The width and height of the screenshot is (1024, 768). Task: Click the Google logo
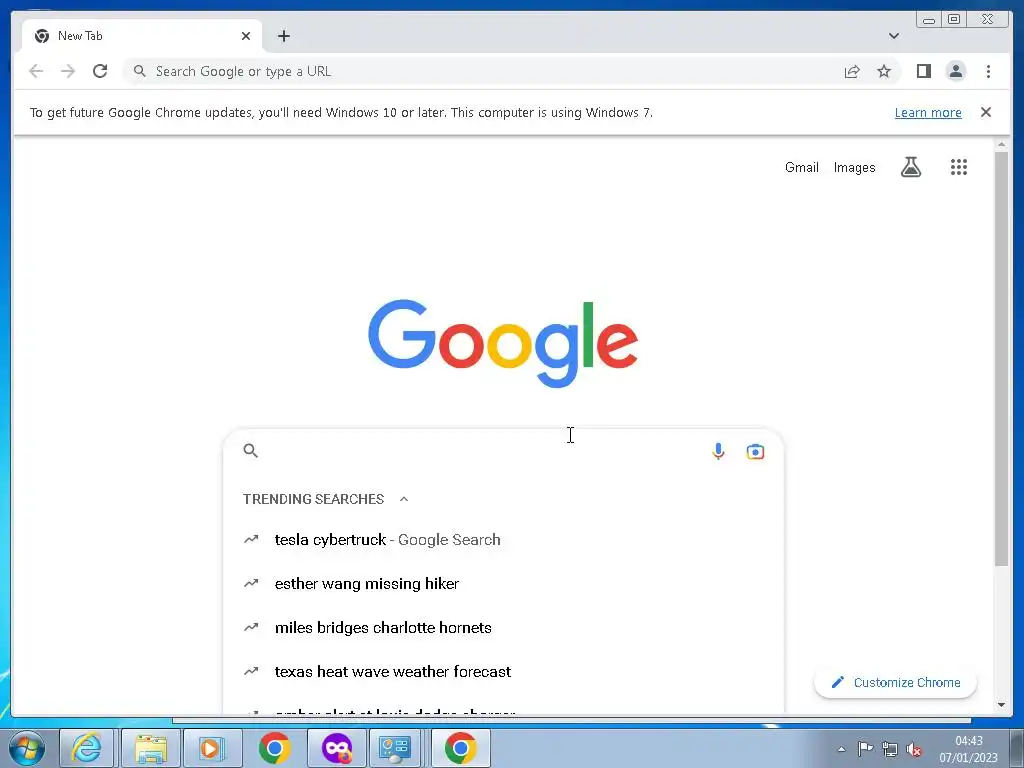[503, 344]
